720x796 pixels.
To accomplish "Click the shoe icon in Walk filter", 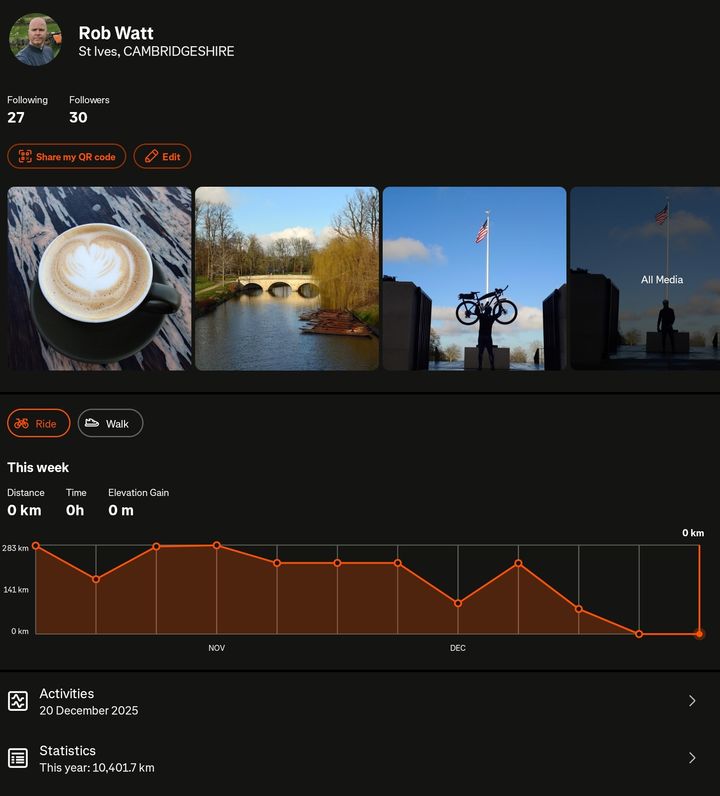I will click(92, 424).
